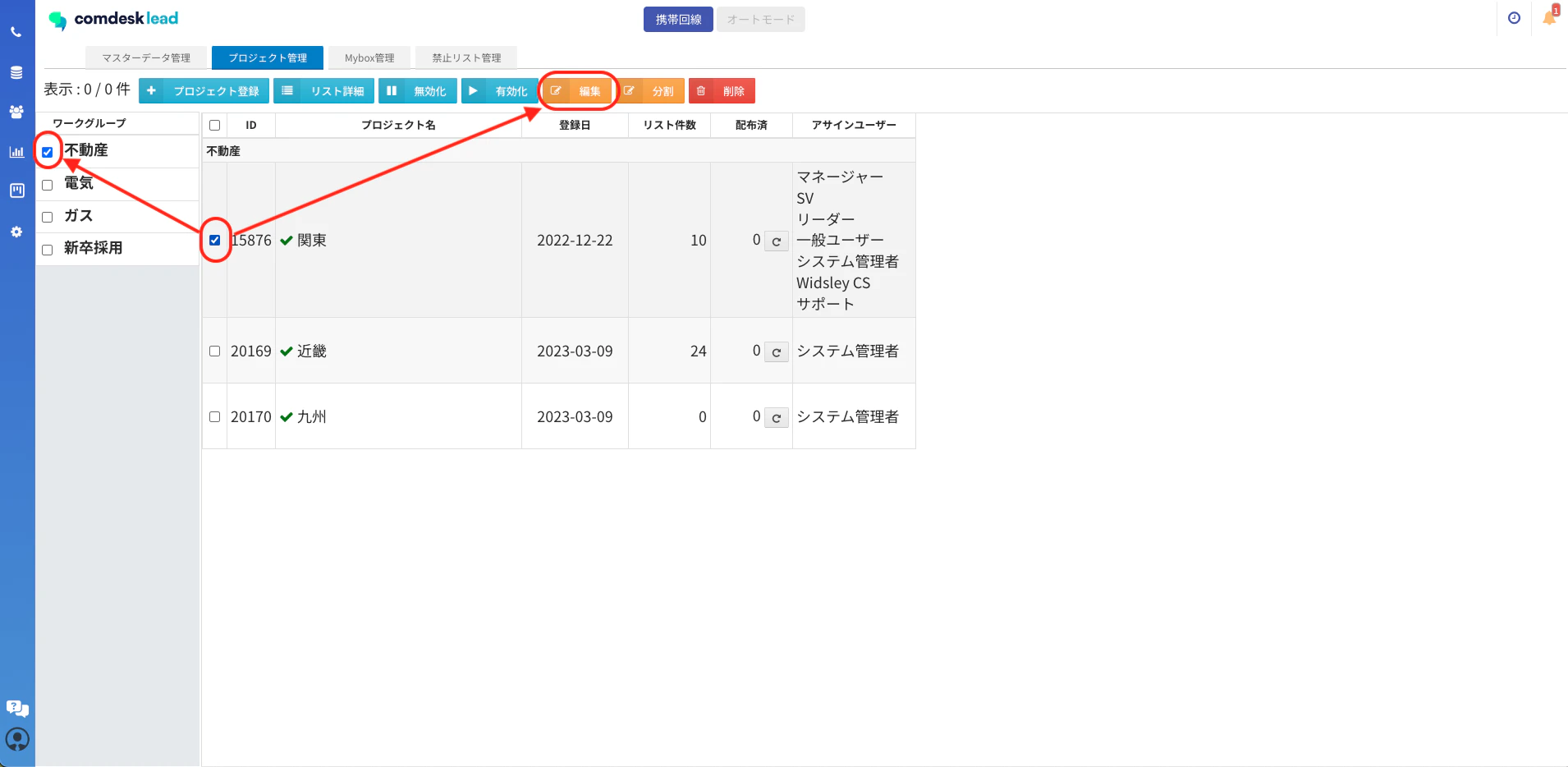Click the 無効化 pause button

(417, 90)
